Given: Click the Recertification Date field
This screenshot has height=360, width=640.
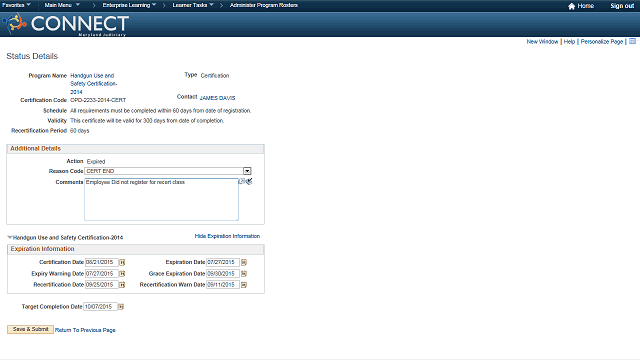Looking at the screenshot, I should (x=101, y=285).
